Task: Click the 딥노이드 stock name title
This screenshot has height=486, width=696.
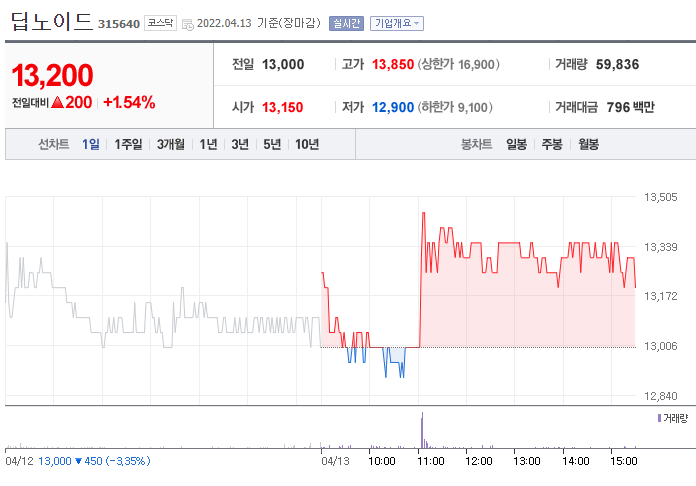Action: [x=51, y=21]
